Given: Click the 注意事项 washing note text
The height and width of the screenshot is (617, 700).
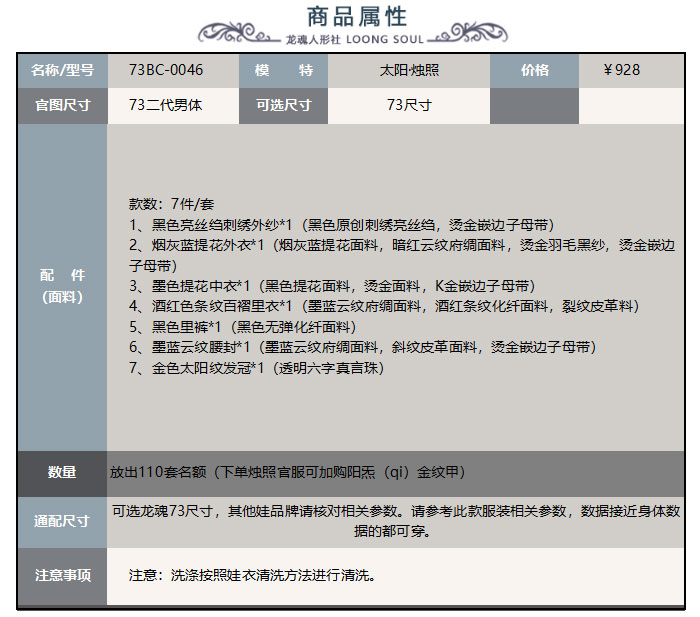Looking at the screenshot, I should click(x=252, y=576).
